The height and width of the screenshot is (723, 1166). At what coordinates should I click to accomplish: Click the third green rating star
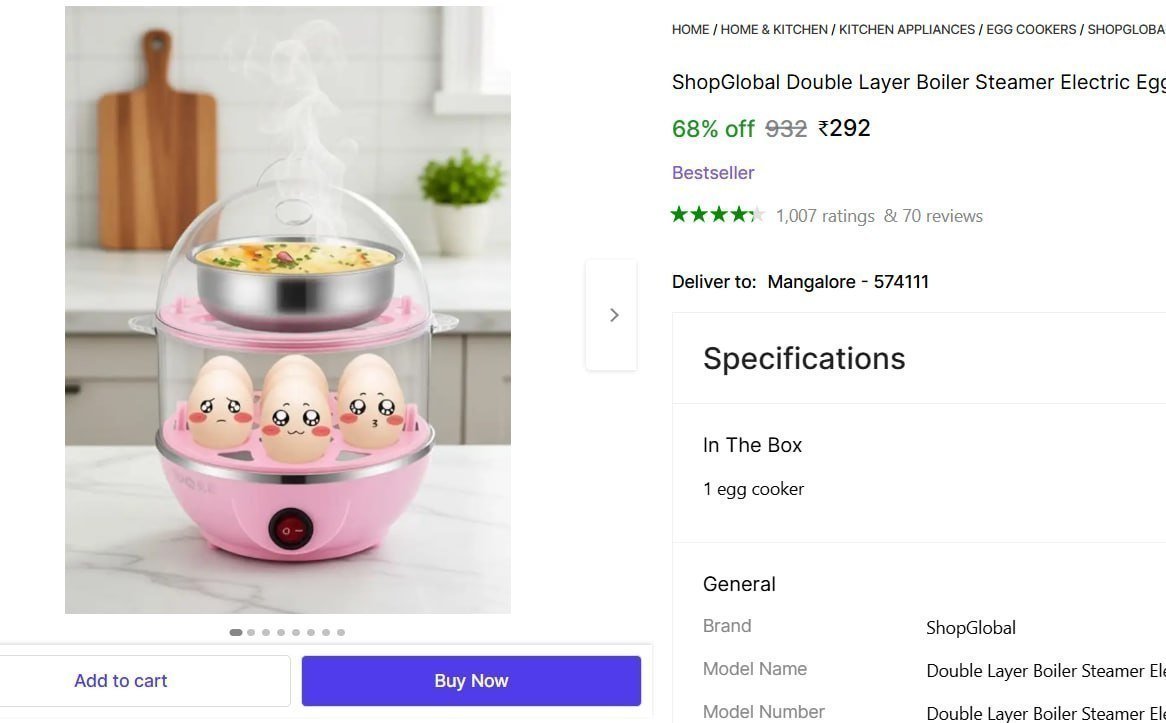721,214
